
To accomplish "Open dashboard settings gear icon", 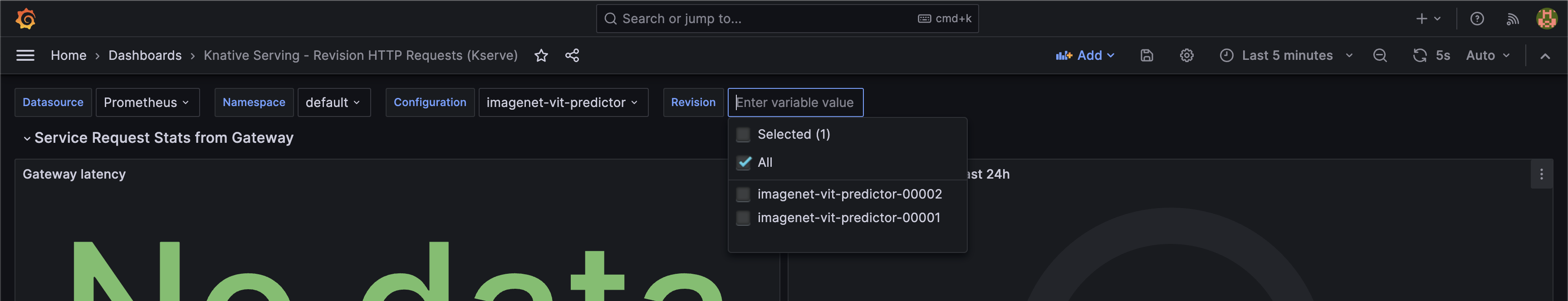I will tap(1186, 56).
